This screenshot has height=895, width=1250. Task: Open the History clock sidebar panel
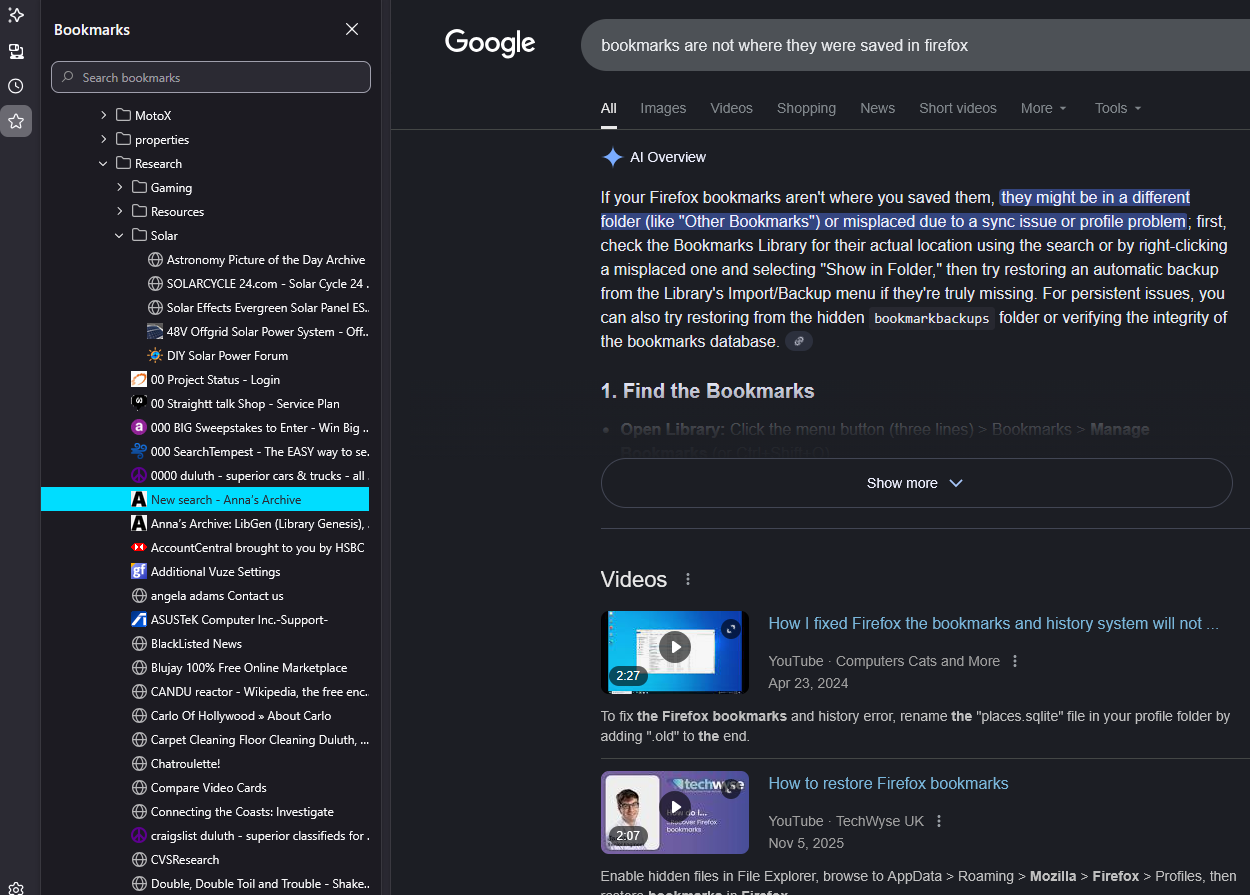(16, 86)
